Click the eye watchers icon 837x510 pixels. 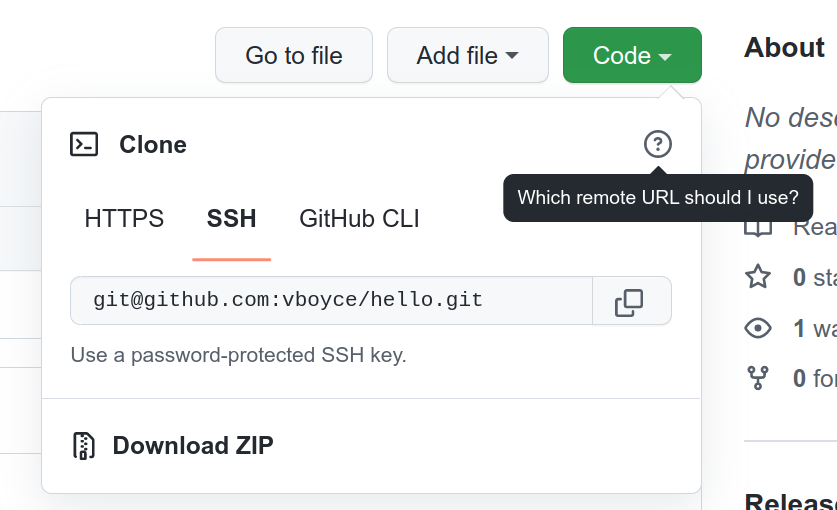coord(758,328)
